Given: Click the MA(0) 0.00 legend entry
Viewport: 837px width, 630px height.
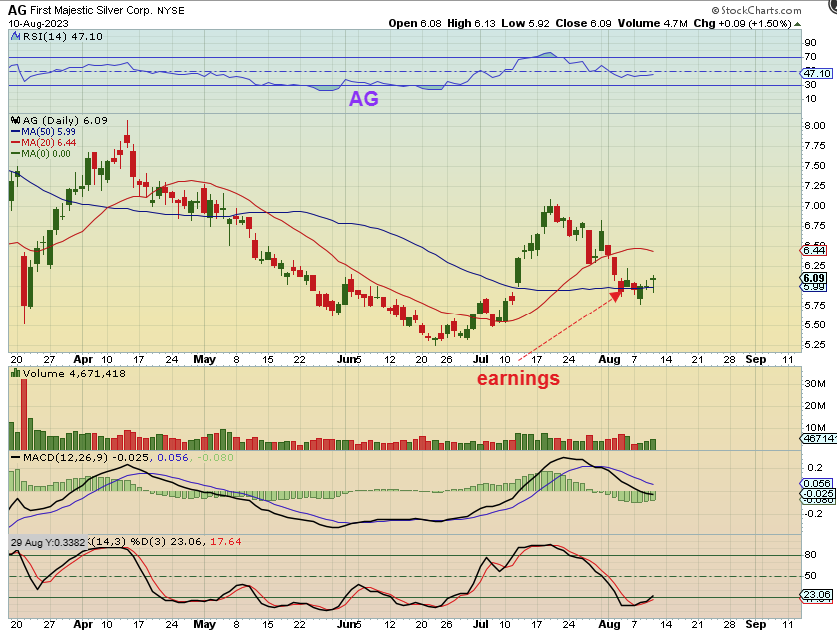Looking at the screenshot, I should pyautogui.click(x=41, y=154).
